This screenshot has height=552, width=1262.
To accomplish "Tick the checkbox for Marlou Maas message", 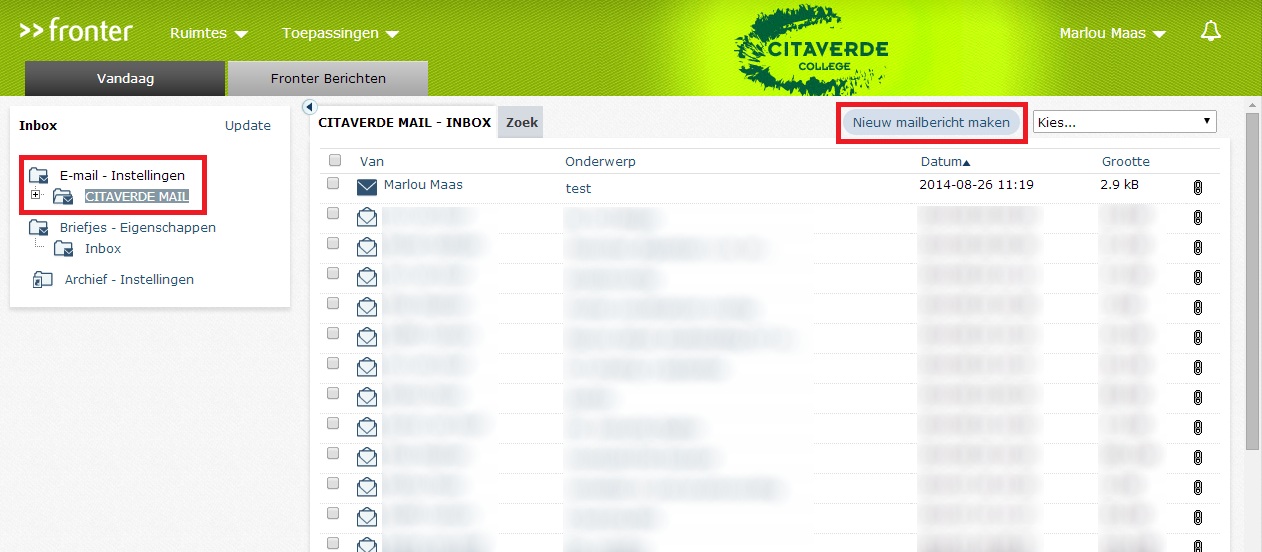I will (333, 184).
